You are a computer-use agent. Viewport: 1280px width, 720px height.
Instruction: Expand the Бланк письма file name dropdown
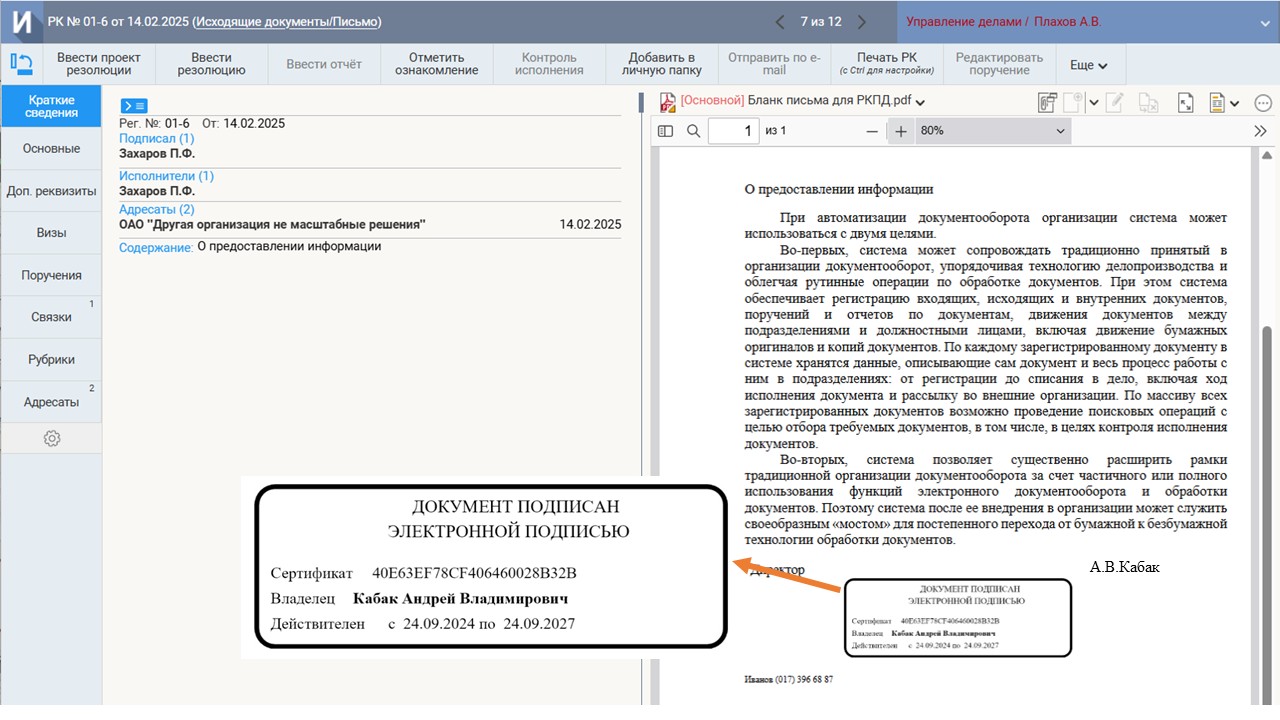click(x=920, y=102)
